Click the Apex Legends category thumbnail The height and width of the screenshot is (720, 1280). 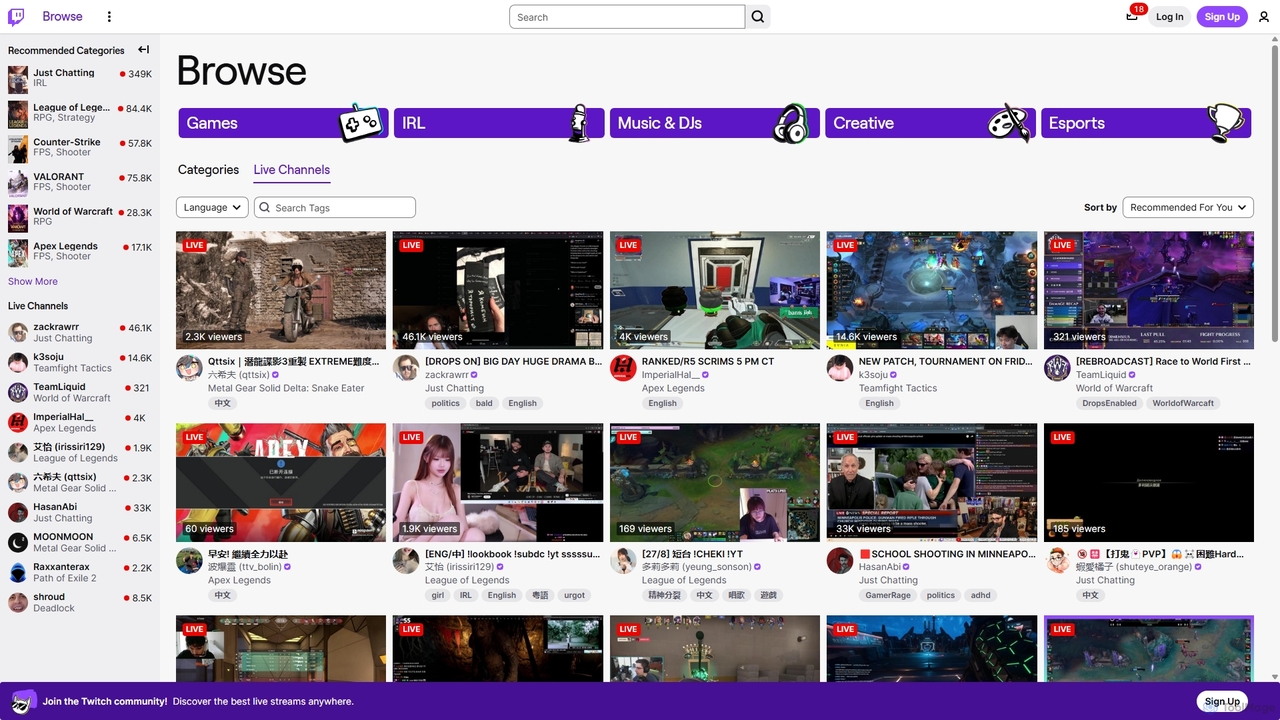click(18, 252)
